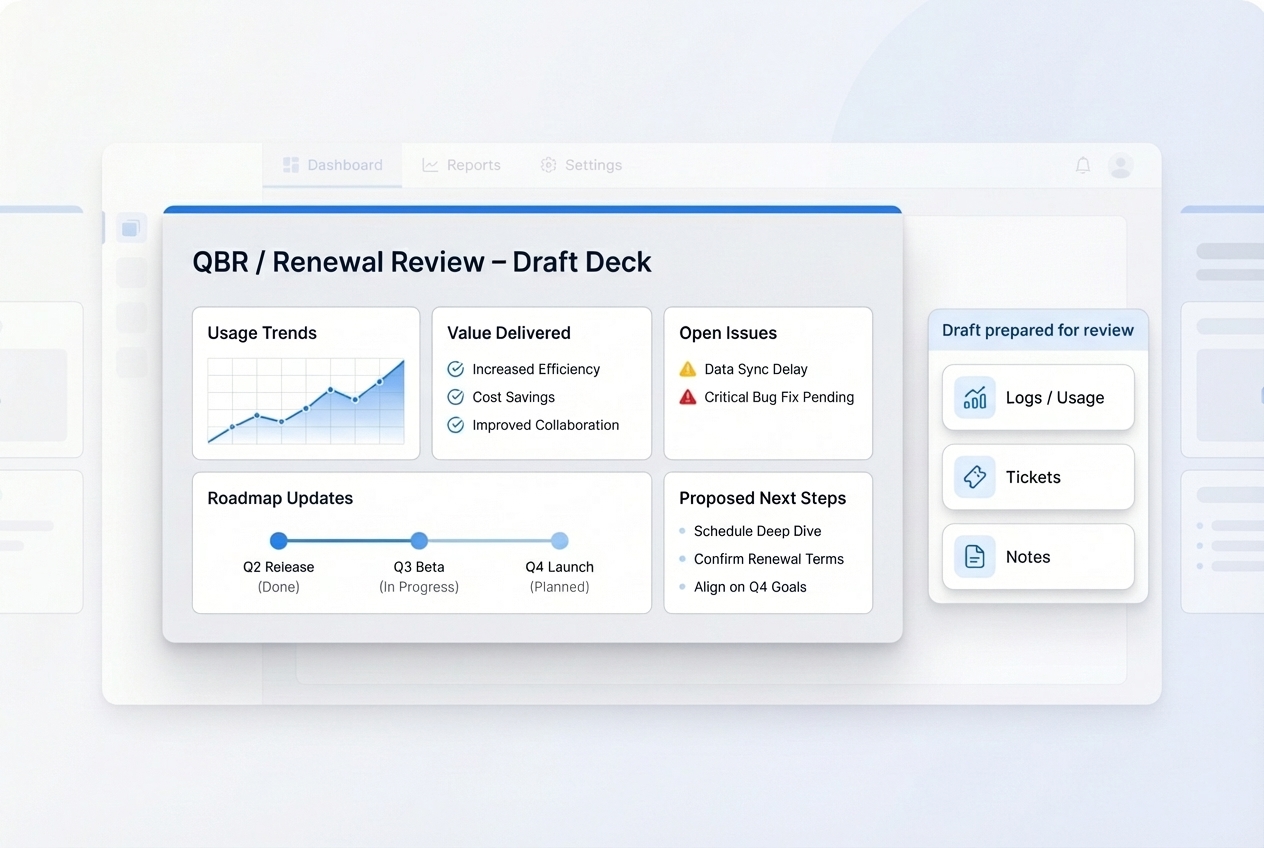Open the Tickets source card

(x=1038, y=477)
